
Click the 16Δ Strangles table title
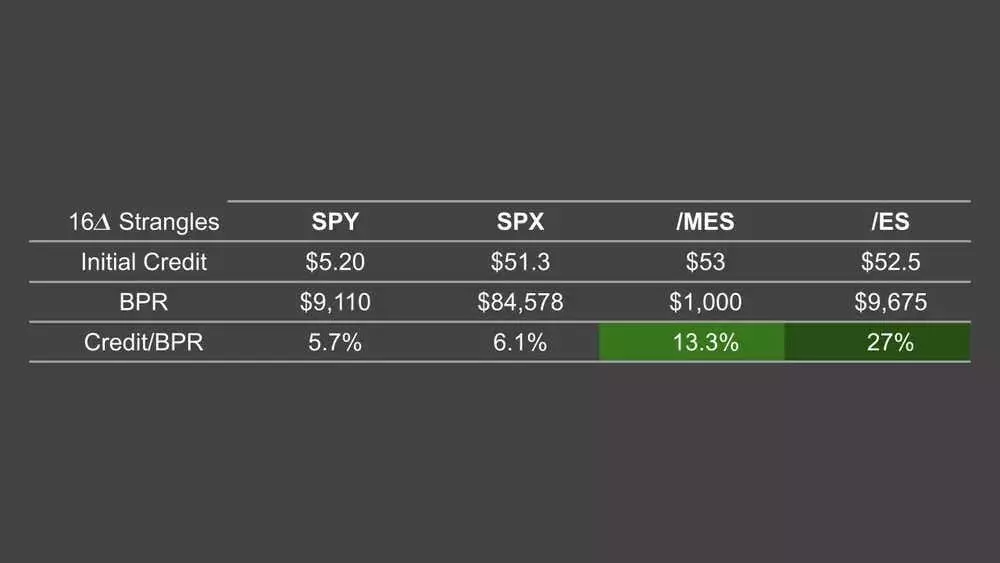click(x=143, y=222)
